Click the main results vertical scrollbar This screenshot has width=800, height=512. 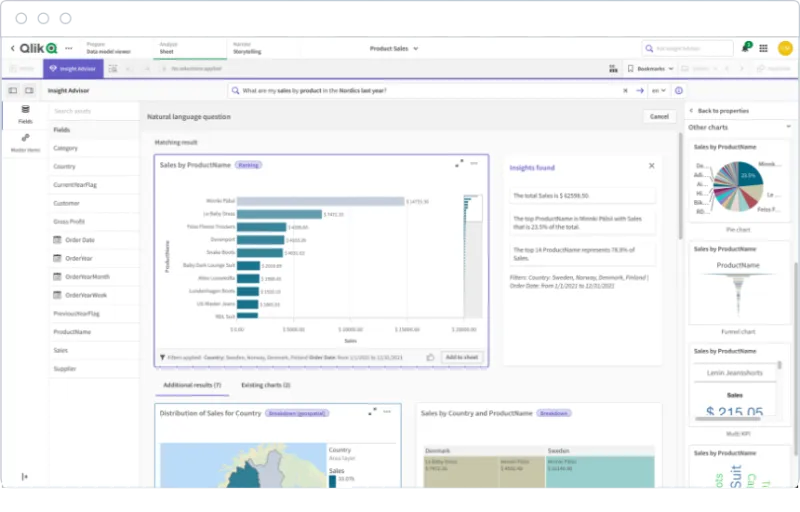pos(680,186)
